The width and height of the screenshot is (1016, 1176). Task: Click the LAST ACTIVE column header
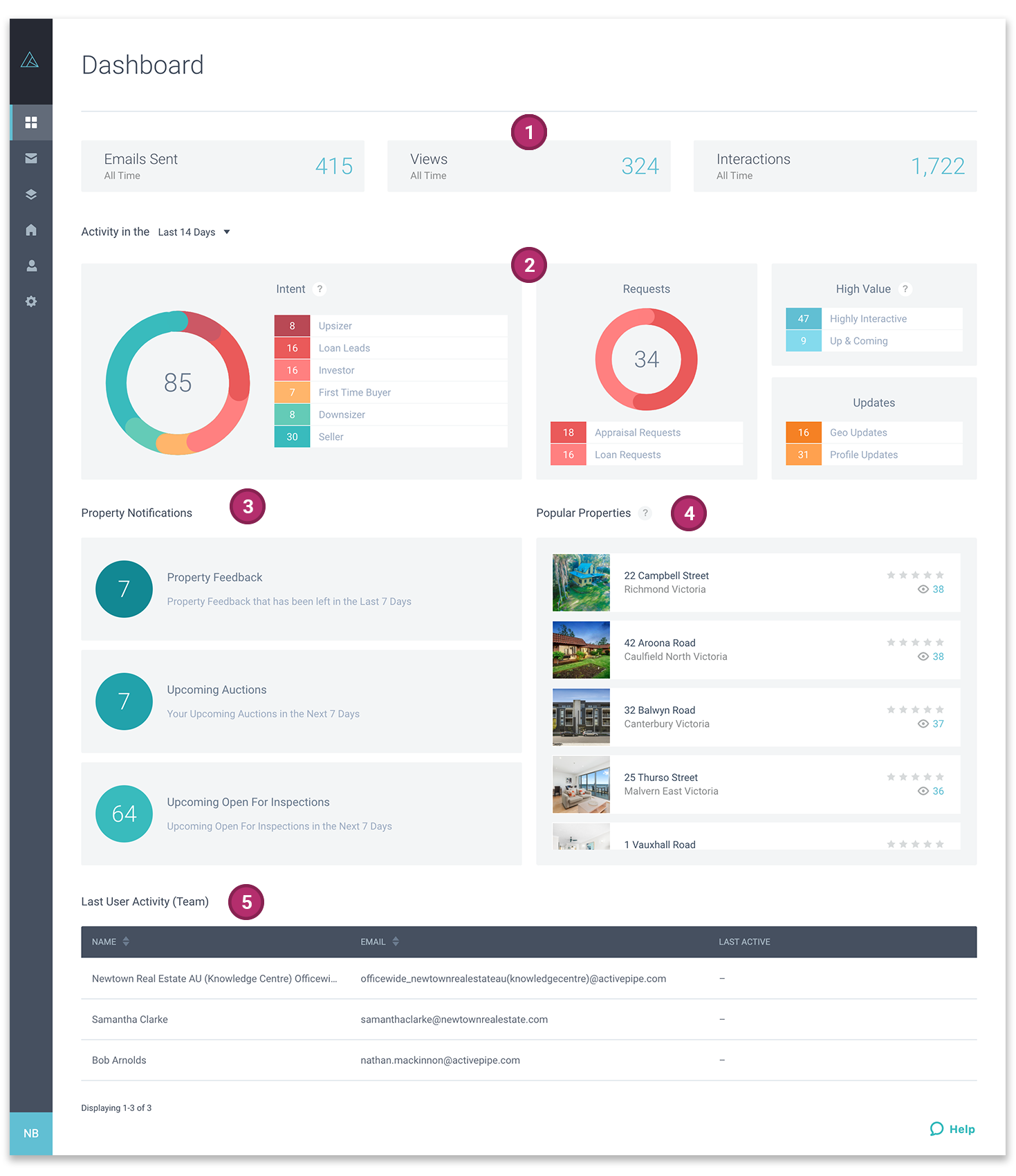click(x=744, y=941)
